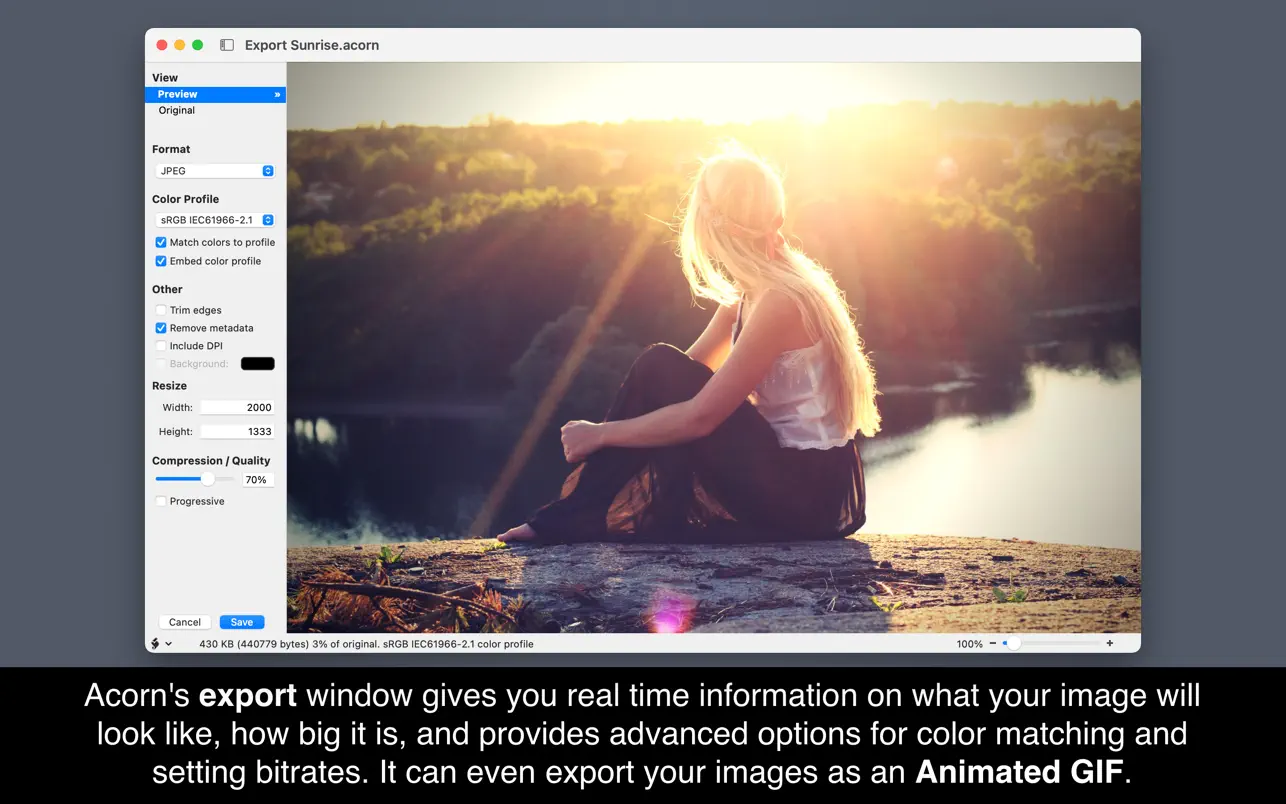
Task: Click the Compression / Quality slider
Action: [x=195, y=479]
